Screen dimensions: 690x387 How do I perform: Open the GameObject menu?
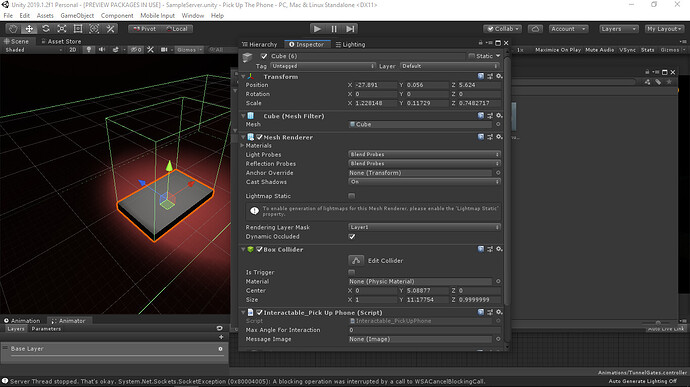(77, 15)
